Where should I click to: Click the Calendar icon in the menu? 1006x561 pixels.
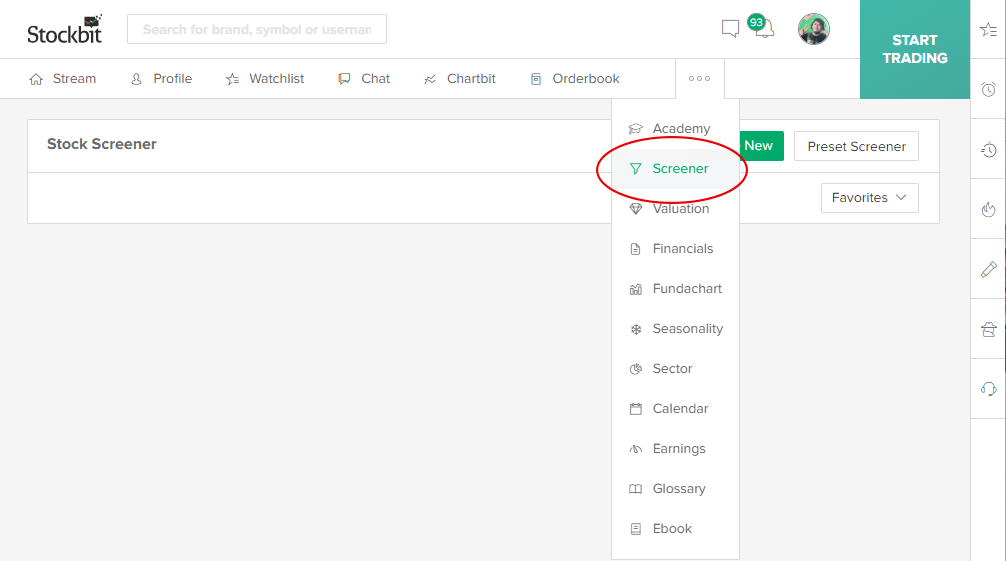point(635,409)
